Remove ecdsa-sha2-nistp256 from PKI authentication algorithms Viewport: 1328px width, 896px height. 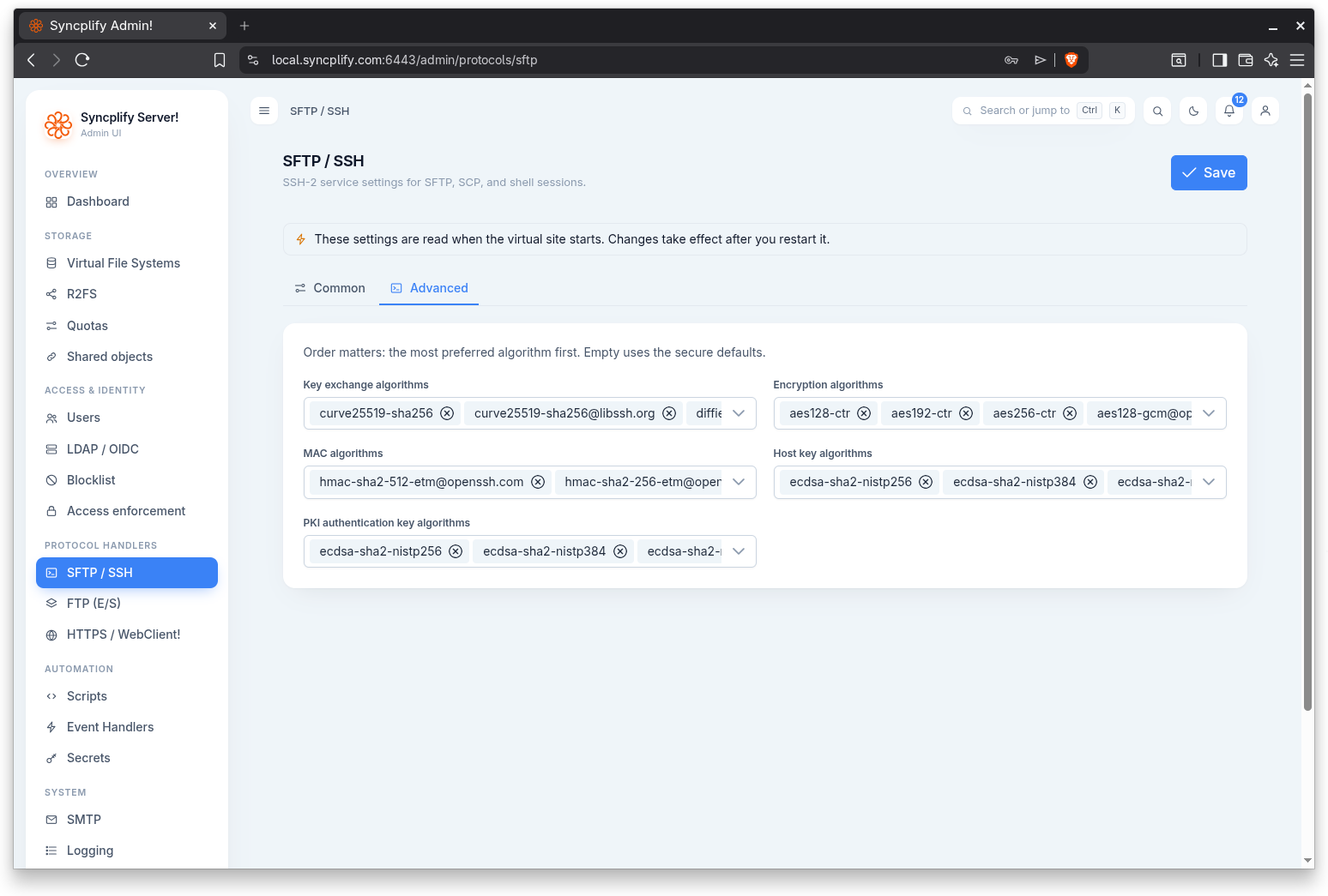456,551
